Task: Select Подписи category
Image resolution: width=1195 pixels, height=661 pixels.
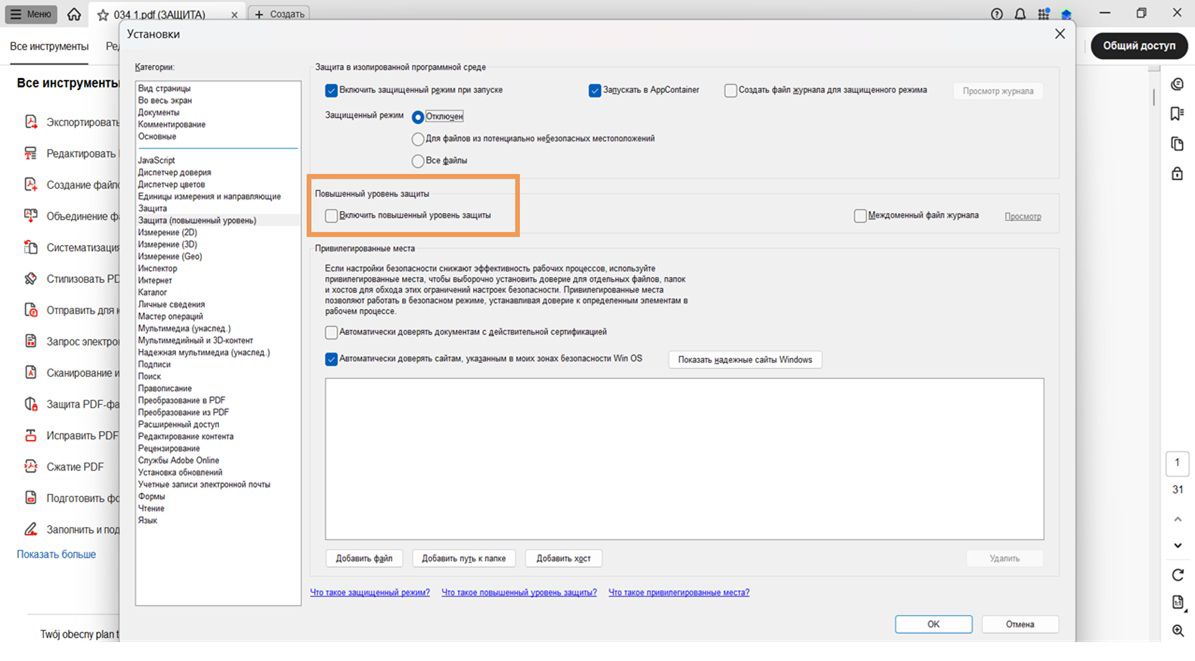Action: point(154,364)
